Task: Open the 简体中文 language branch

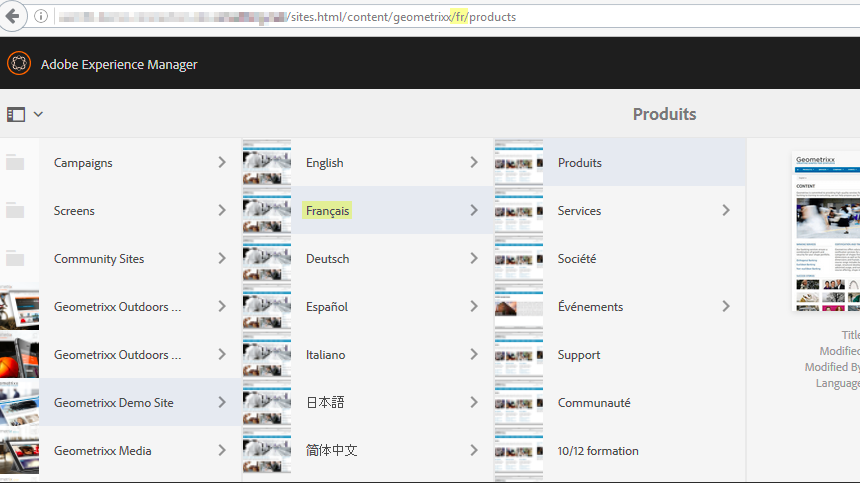Action: point(331,451)
